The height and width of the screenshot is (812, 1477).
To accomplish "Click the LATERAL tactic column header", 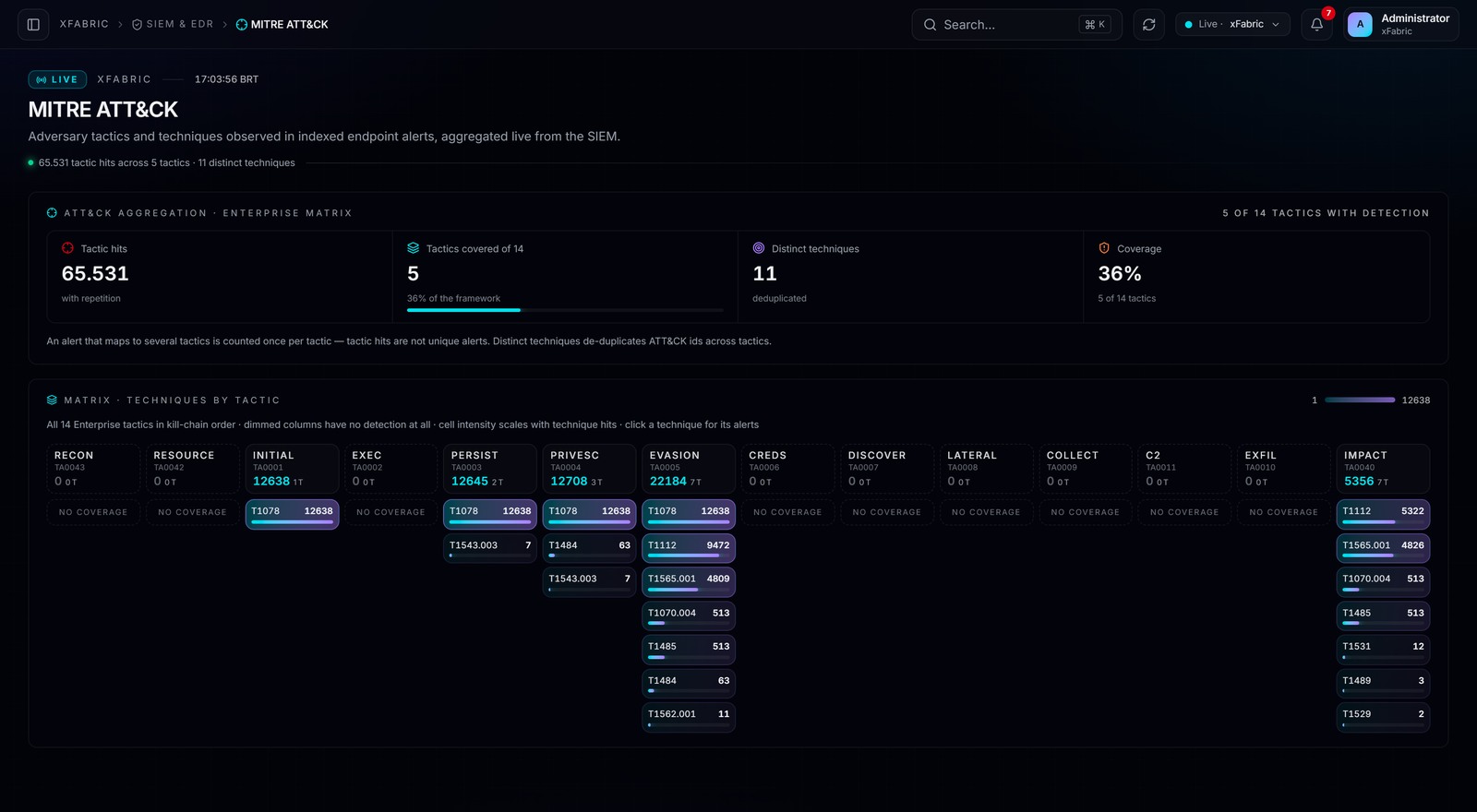I will [x=986, y=469].
